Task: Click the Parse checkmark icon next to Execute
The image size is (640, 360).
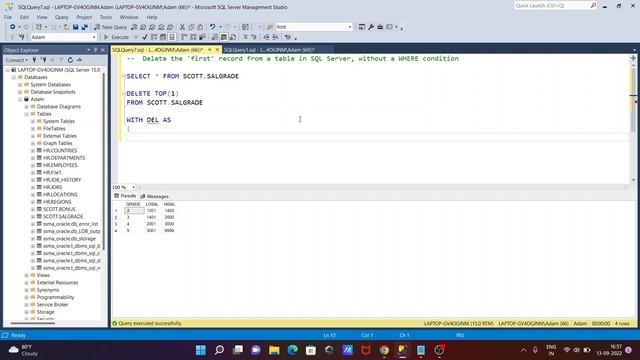Action: tap(145, 37)
